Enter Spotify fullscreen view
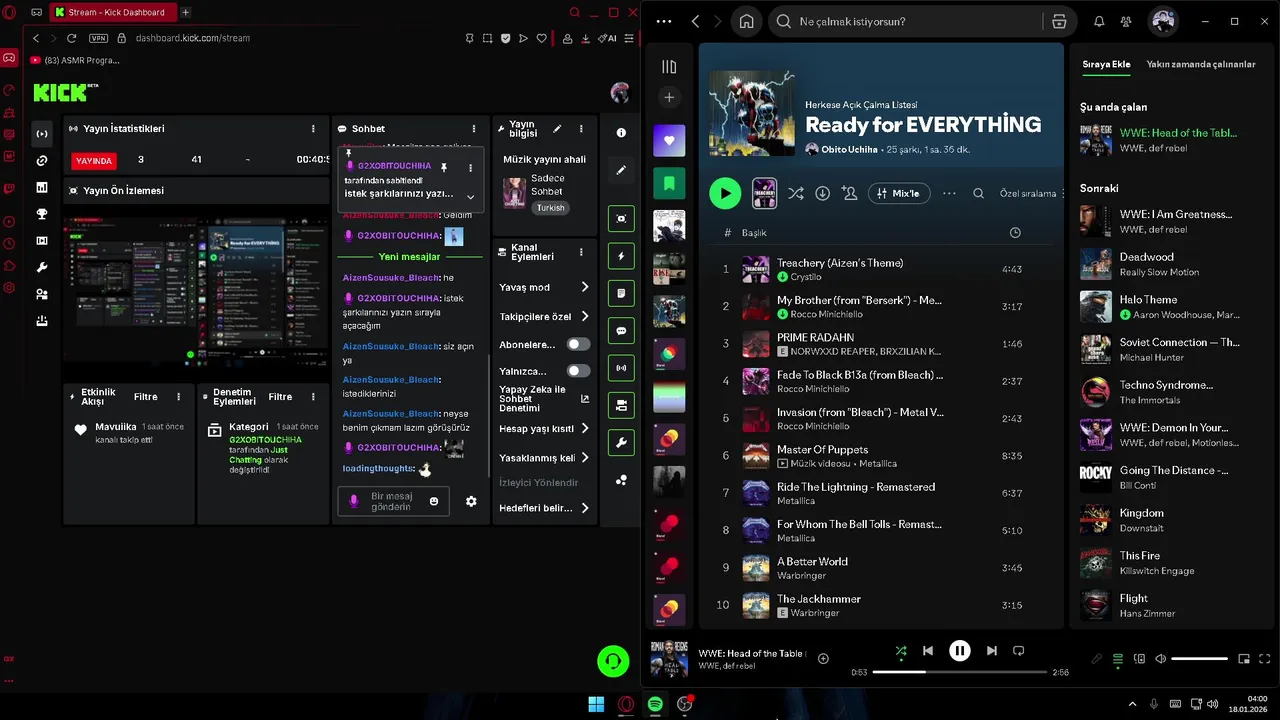Viewport: 1280px width, 720px height. (x=1265, y=659)
